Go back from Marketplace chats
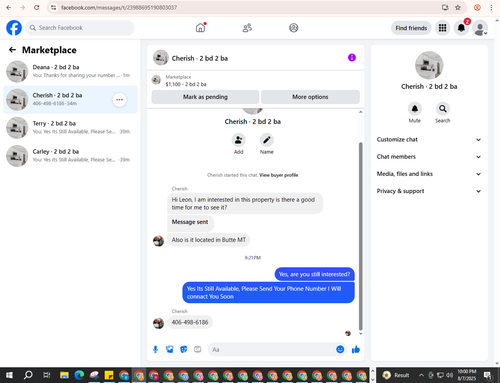Viewport: 500px width, 383px height. tap(12, 50)
